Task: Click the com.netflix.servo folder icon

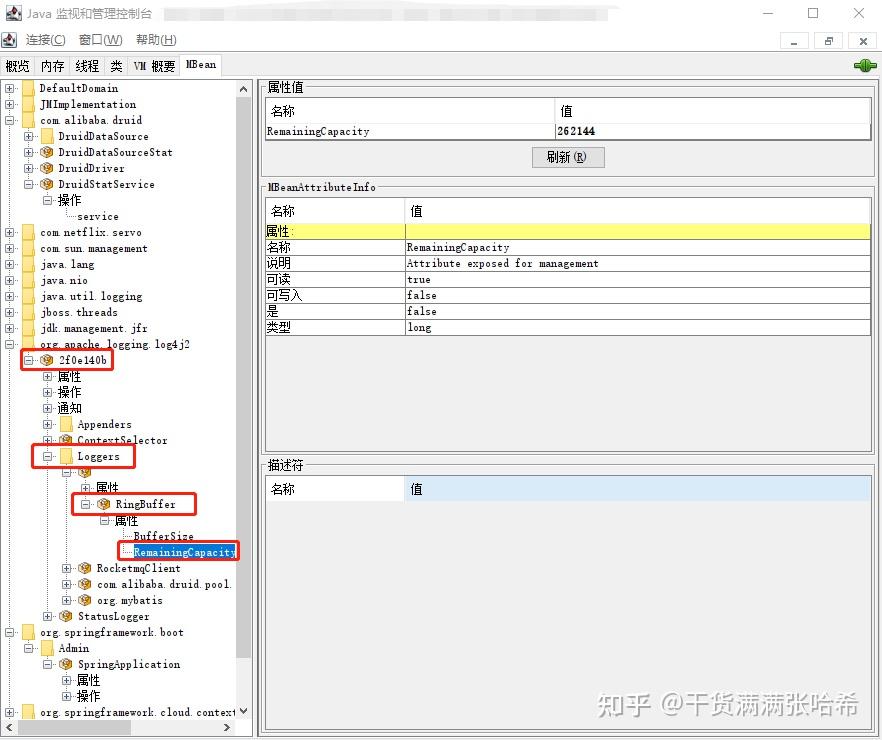Action: [28, 232]
